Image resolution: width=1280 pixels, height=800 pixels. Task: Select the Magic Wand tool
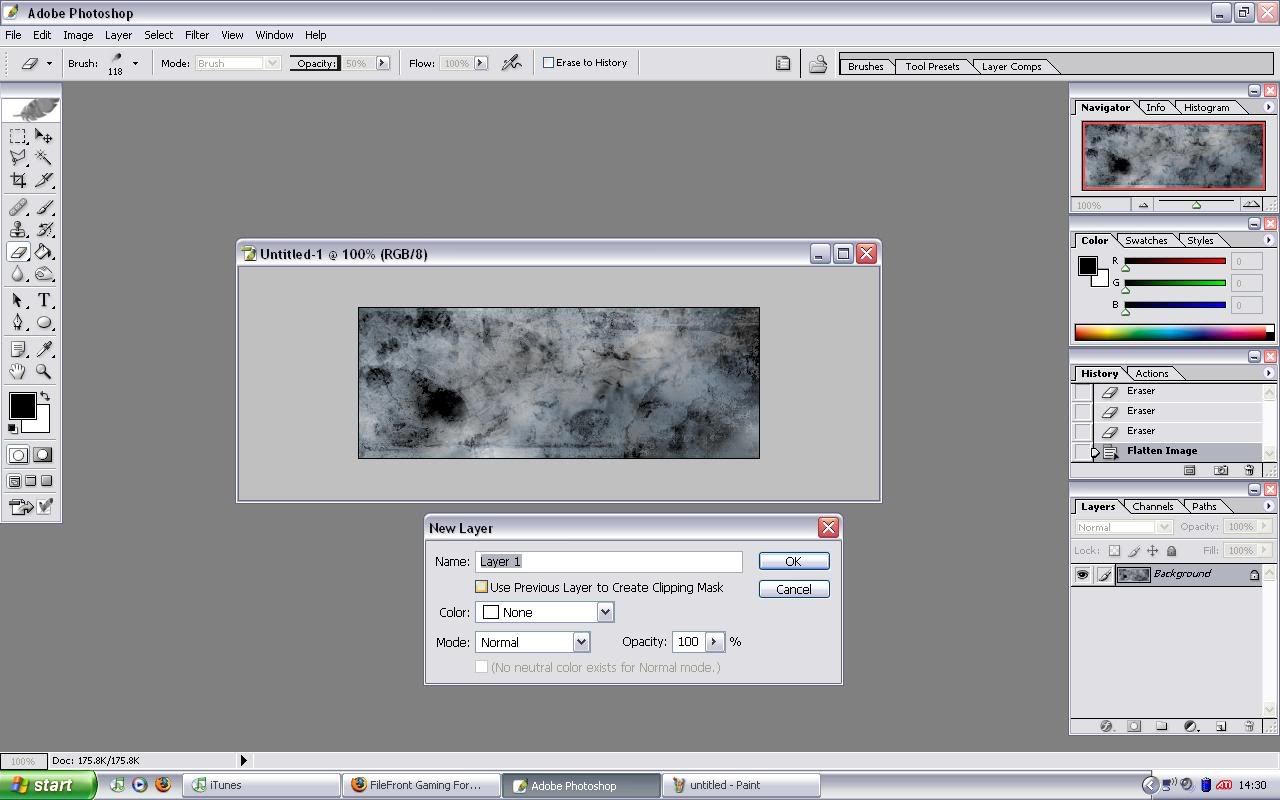point(44,158)
